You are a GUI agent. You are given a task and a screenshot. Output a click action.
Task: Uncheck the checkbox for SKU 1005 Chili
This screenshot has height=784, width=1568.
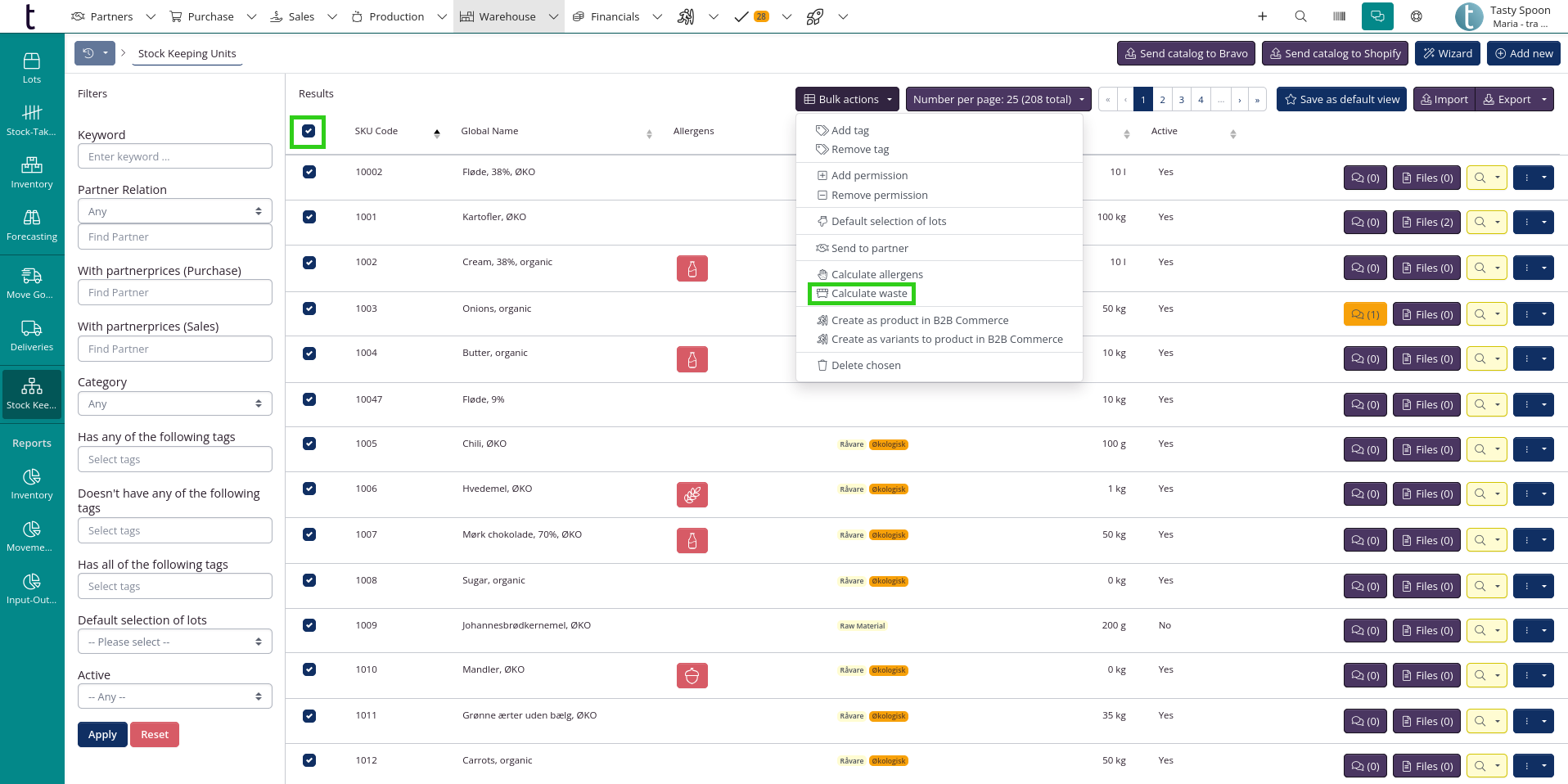pos(309,444)
